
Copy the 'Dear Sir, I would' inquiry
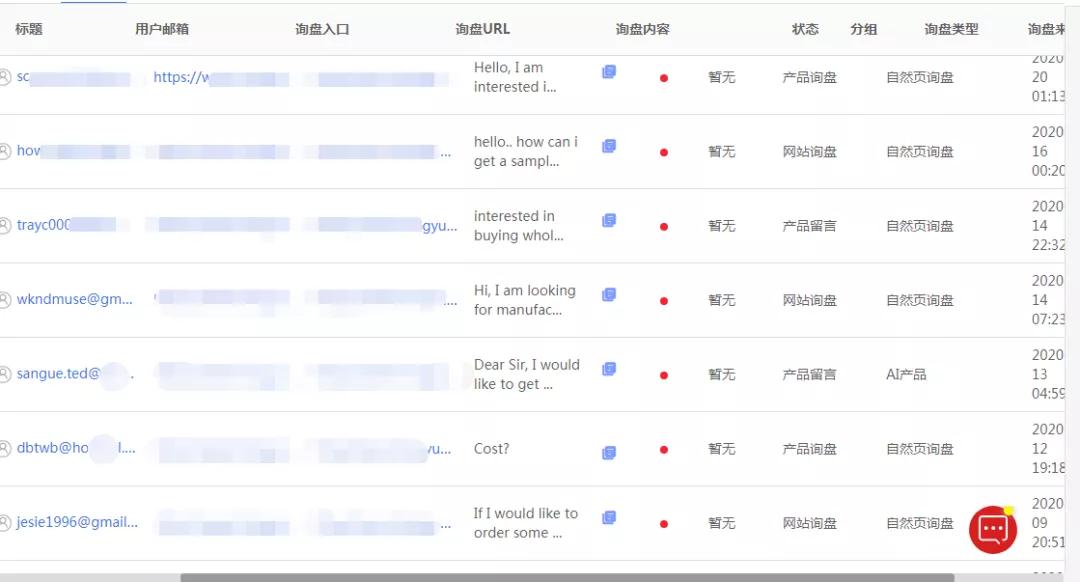pos(608,369)
